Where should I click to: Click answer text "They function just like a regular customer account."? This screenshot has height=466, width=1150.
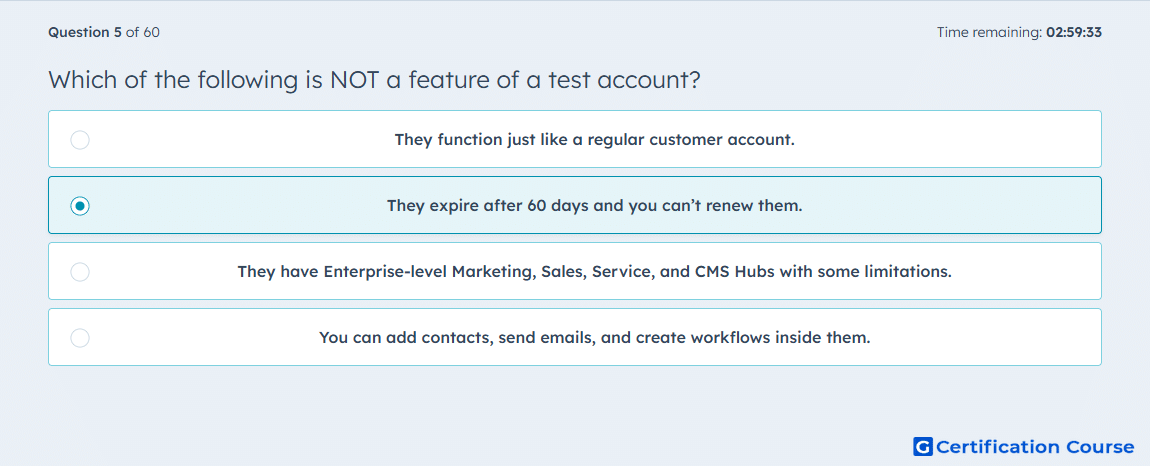(595, 139)
